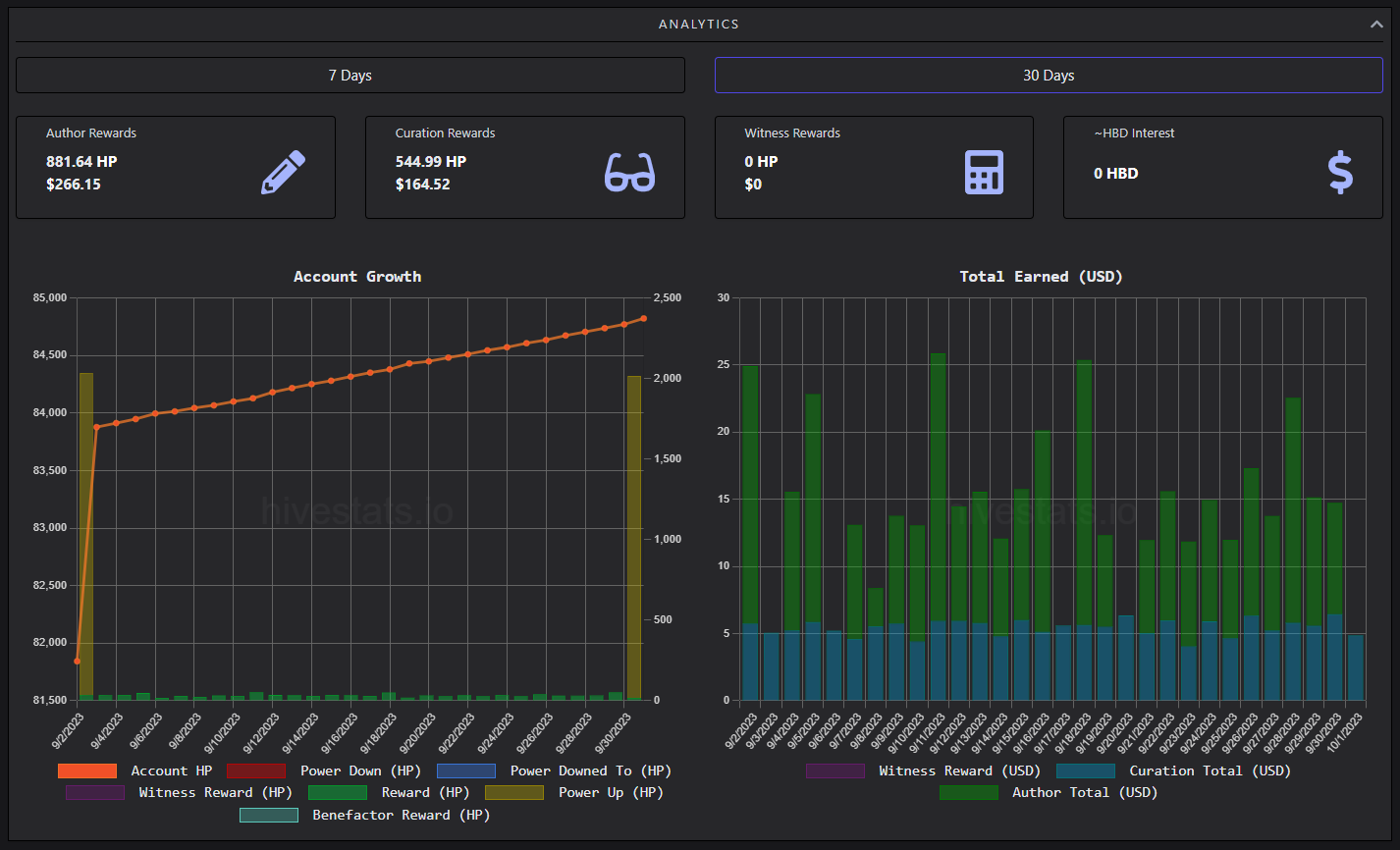Screen dimensions: 1400x850
Task: Hide Power Downed To (HP) series
Action: tap(554, 771)
